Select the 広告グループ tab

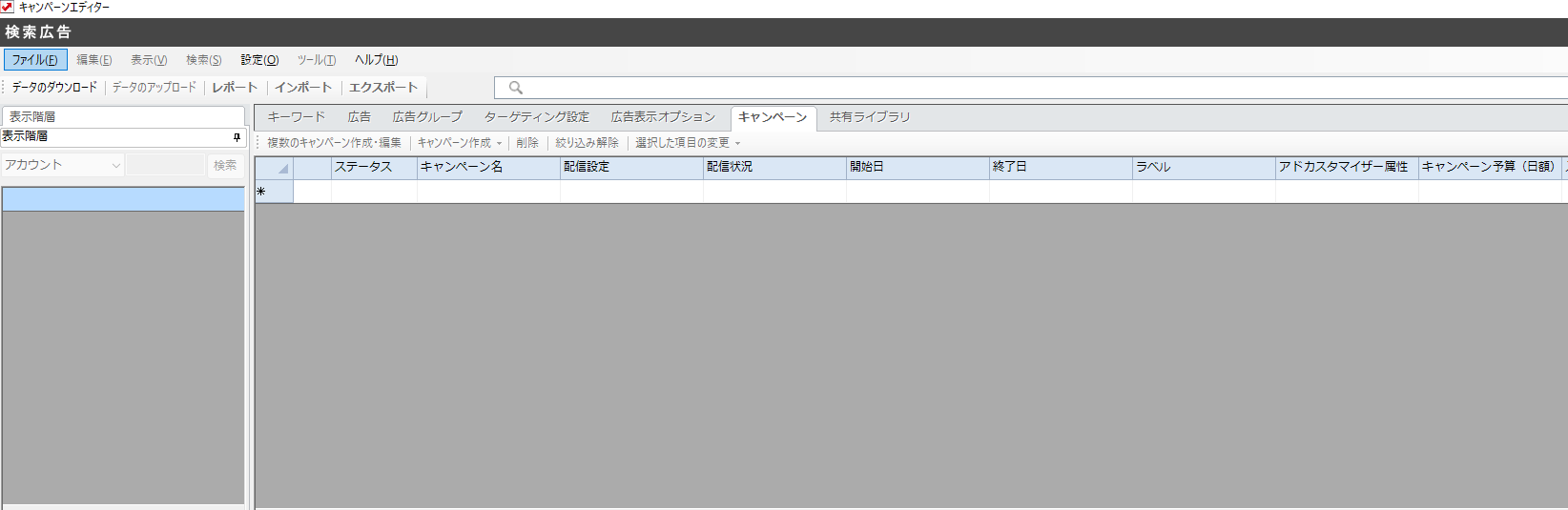coord(426,117)
